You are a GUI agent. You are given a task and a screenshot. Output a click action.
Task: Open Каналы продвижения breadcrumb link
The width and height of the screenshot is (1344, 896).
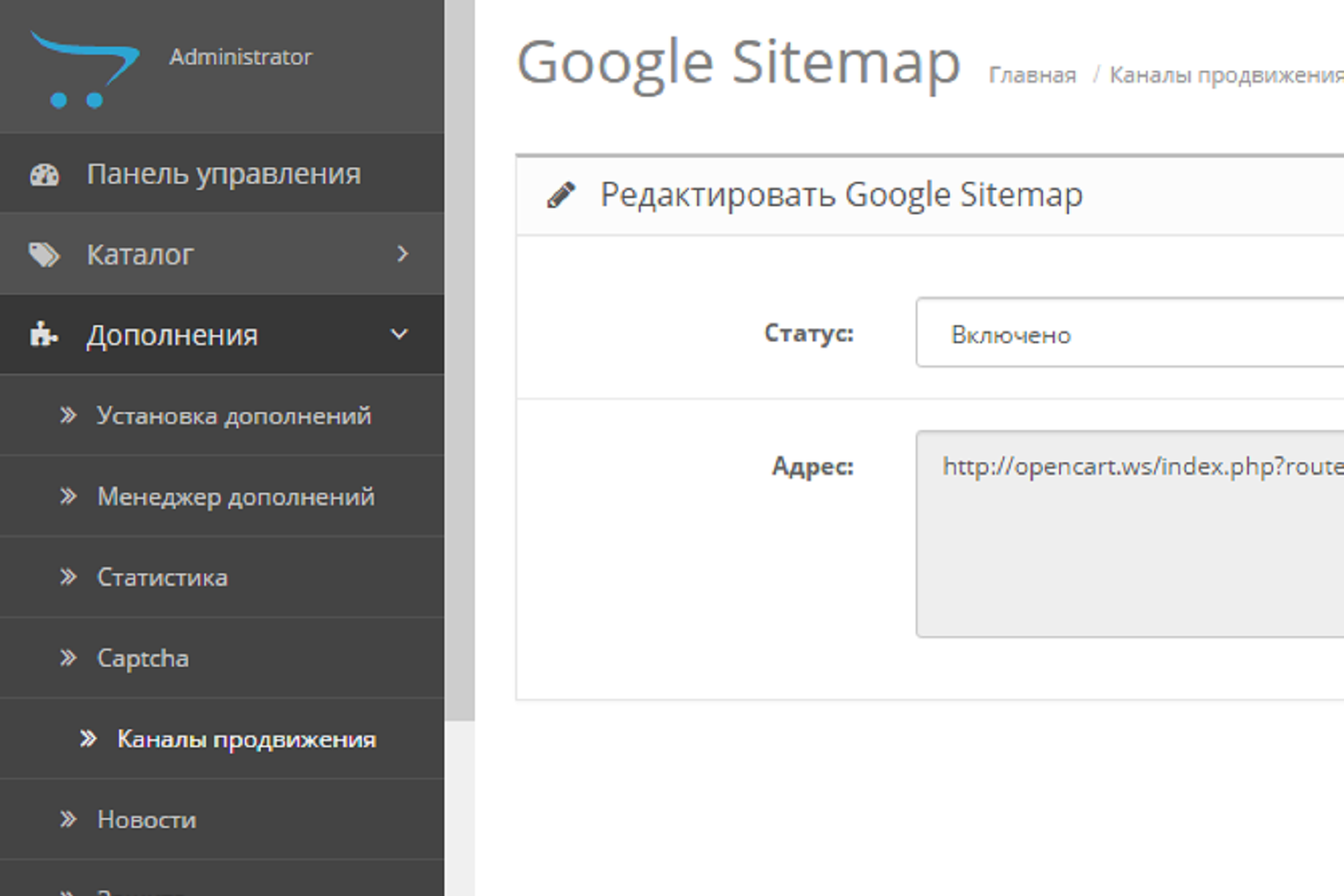(1227, 75)
